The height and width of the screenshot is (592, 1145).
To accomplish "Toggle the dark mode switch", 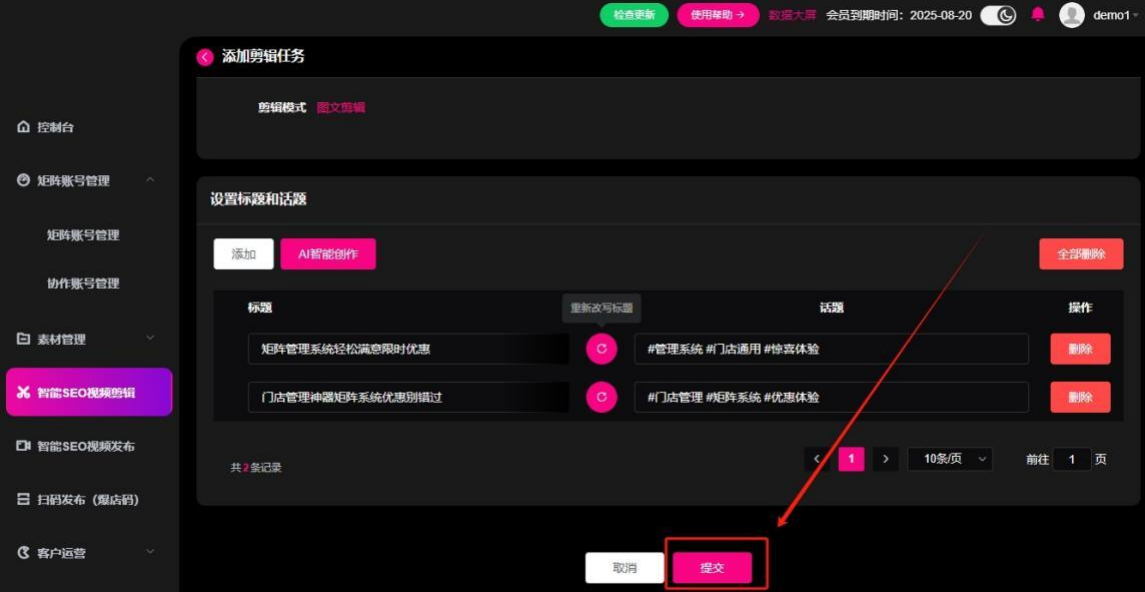I will (997, 15).
